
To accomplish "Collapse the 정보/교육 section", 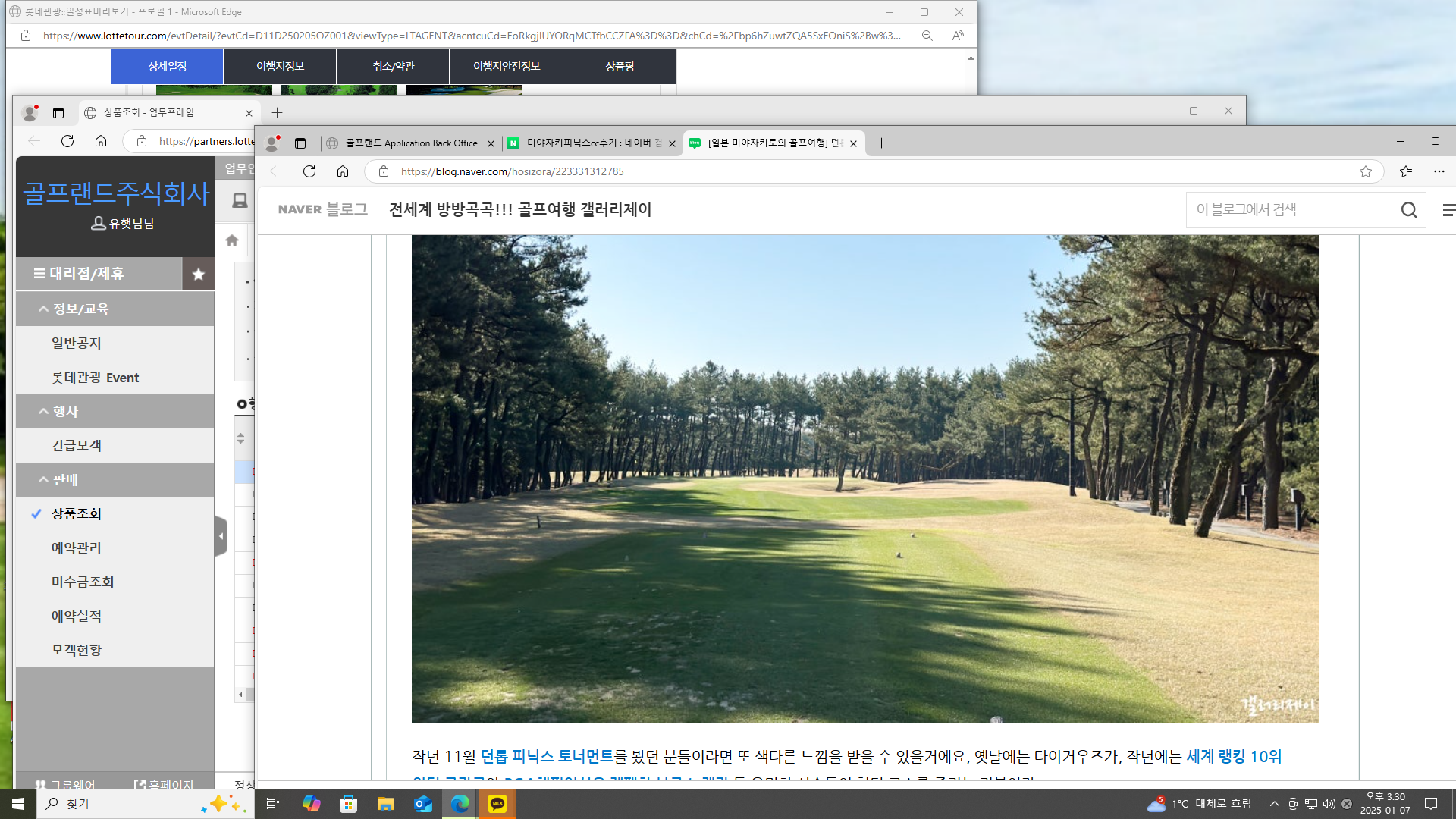I will (115, 309).
